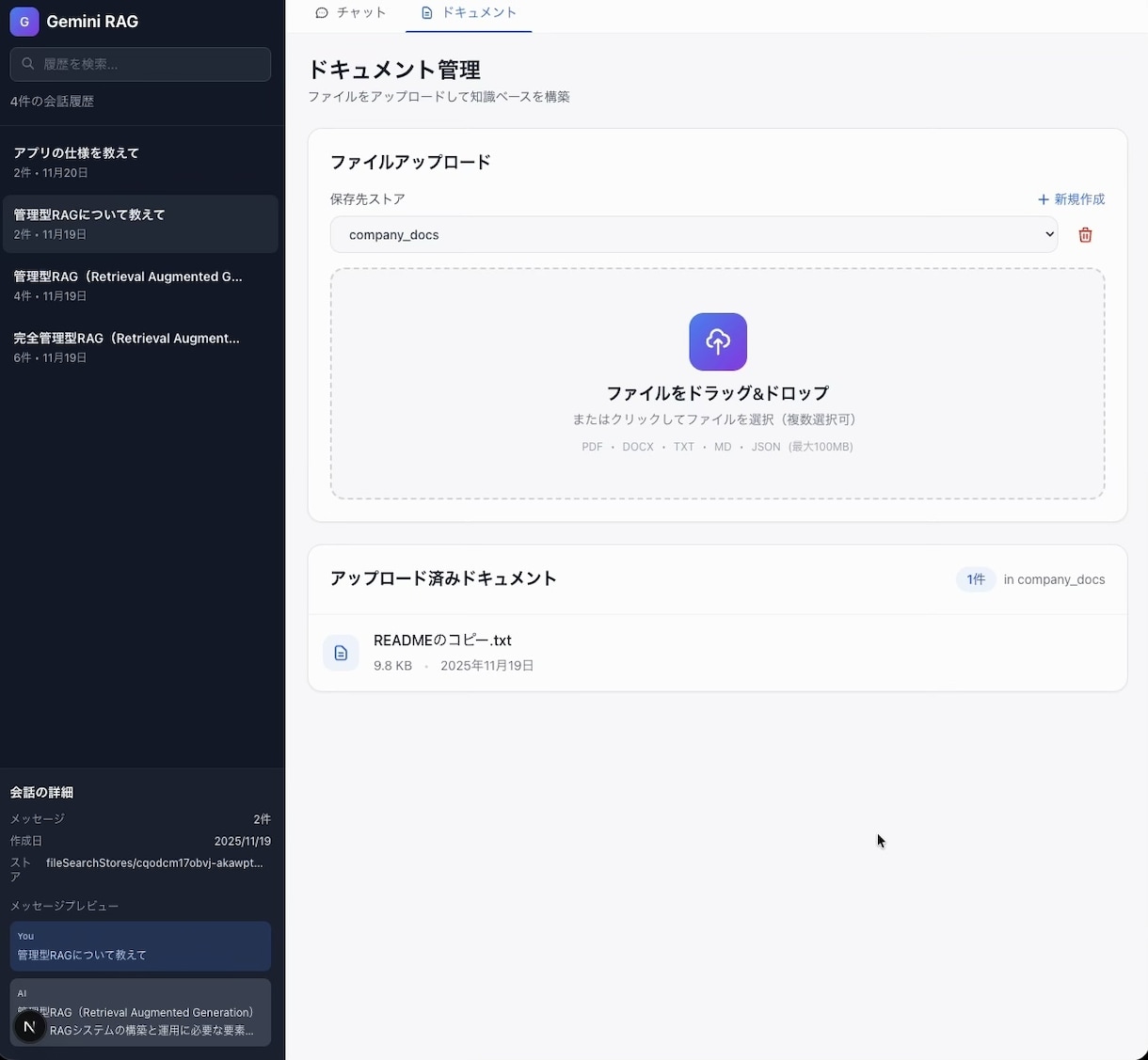1148x1060 pixels.
Task: Open the company_docs store dropdown
Action: (x=694, y=234)
